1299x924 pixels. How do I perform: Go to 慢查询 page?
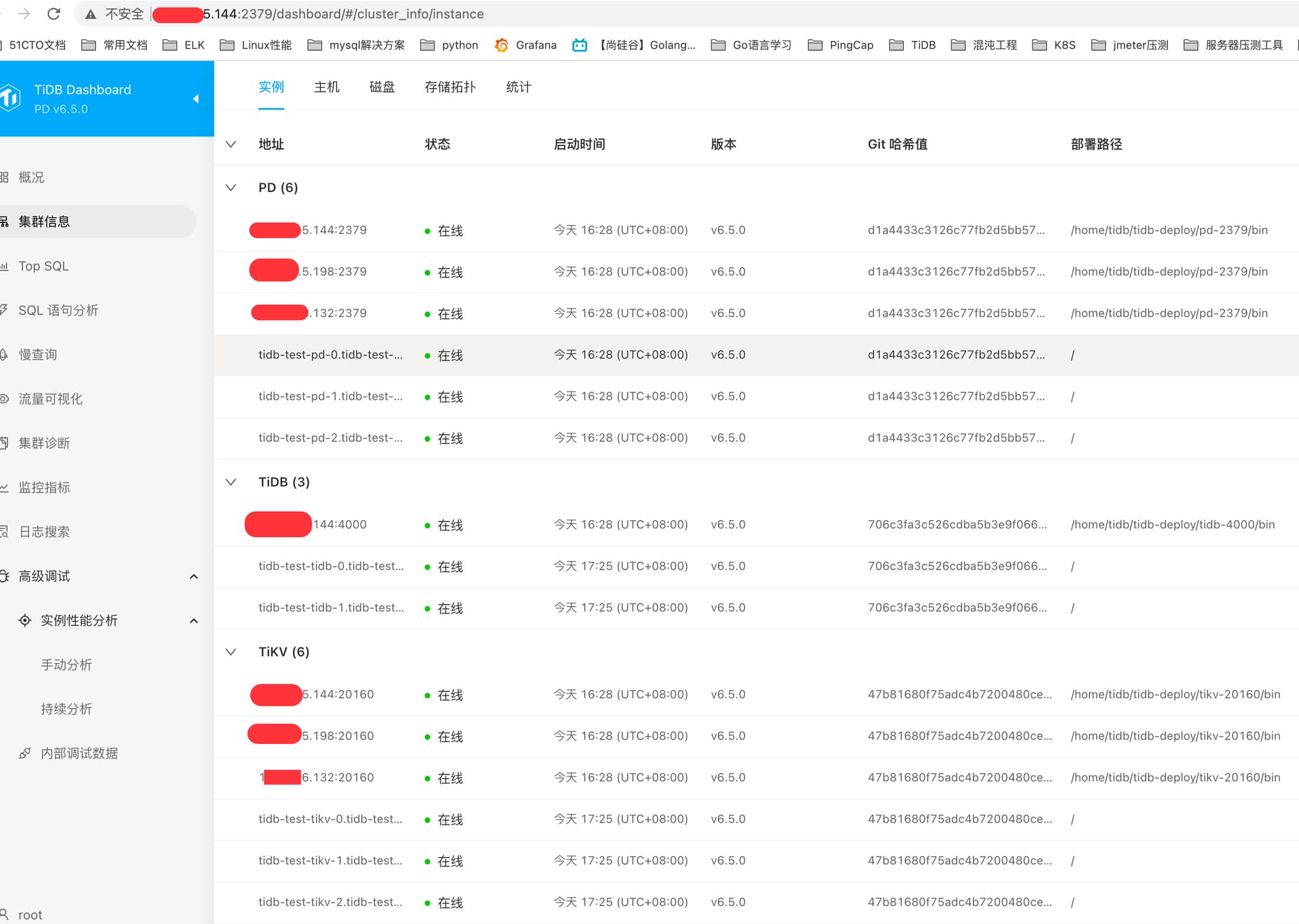coord(37,354)
